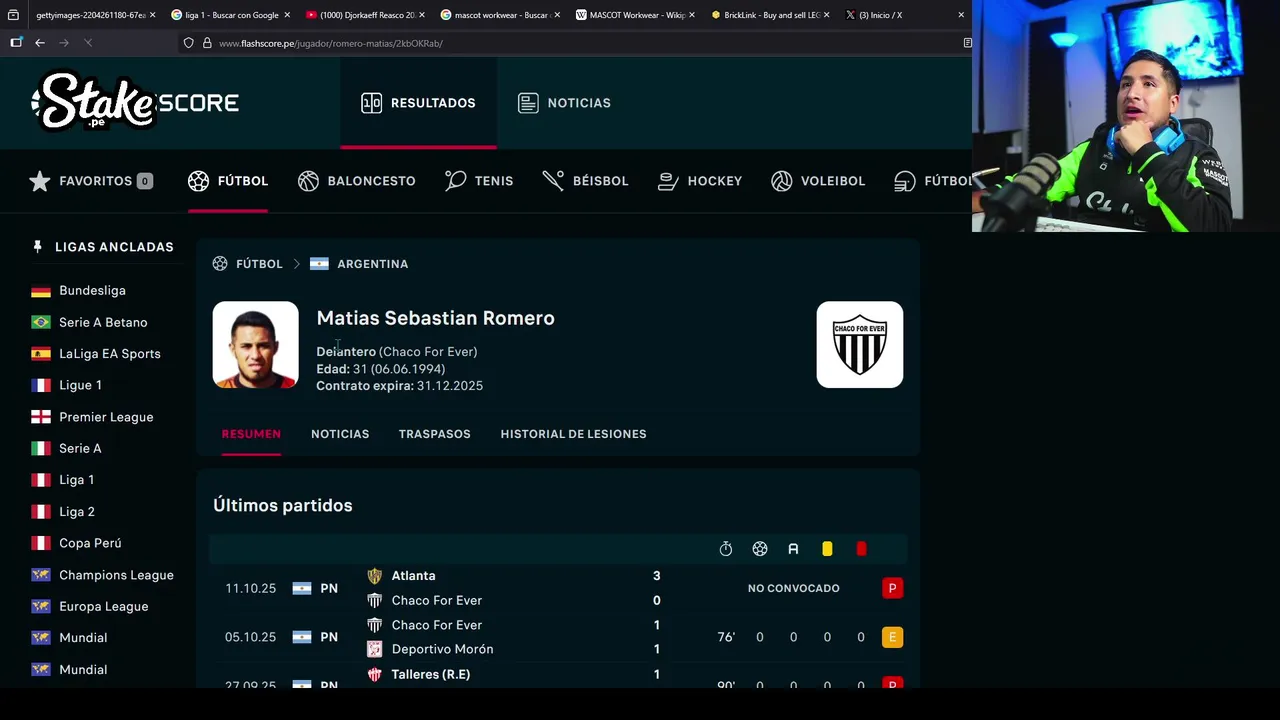
Task: Open Premier League in sidebar
Action: coord(106,417)
